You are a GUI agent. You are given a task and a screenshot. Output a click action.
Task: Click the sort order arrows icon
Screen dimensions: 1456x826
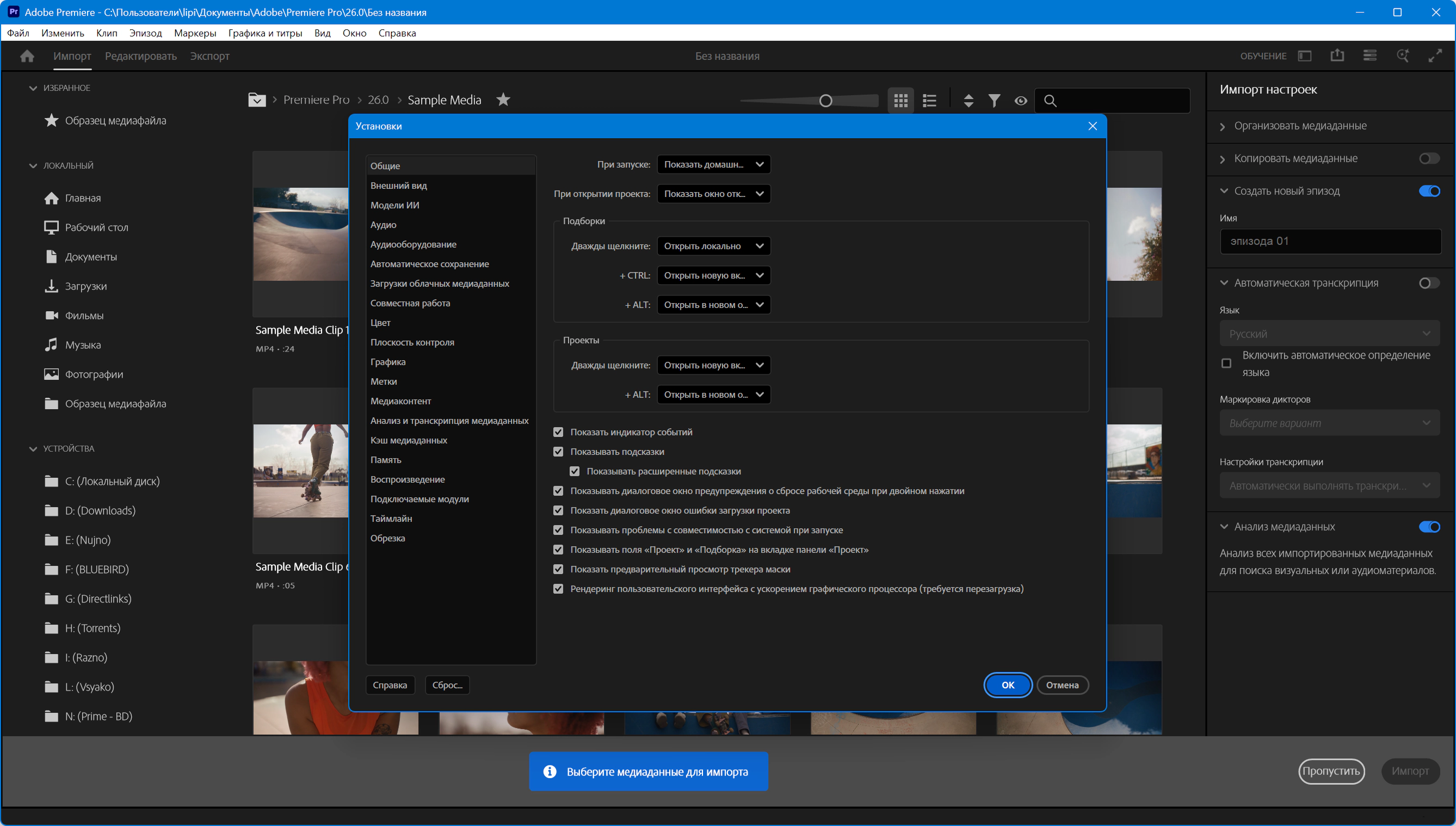coord(968,101)
